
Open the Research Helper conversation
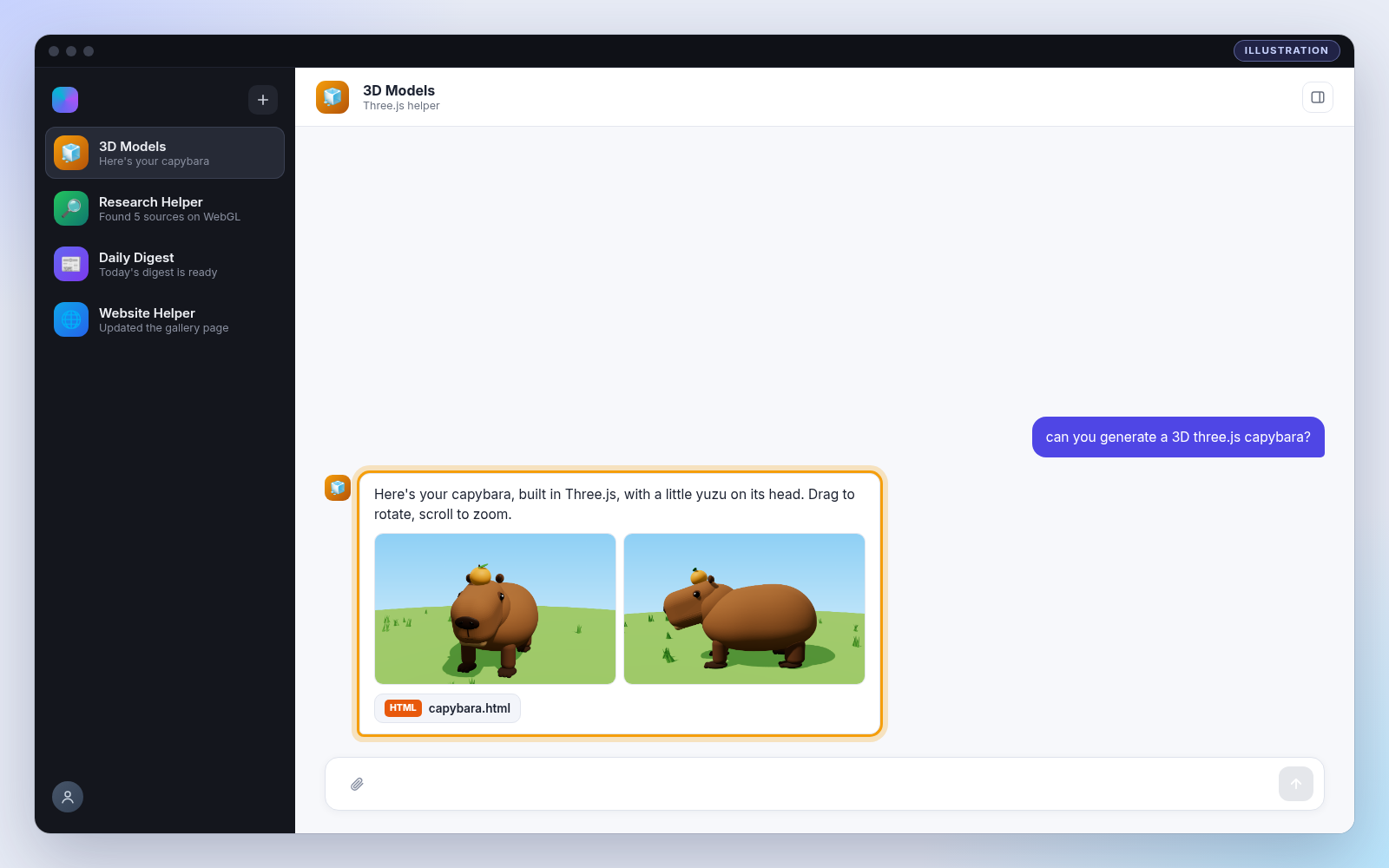pyautogui.click(x=165, y=208)
